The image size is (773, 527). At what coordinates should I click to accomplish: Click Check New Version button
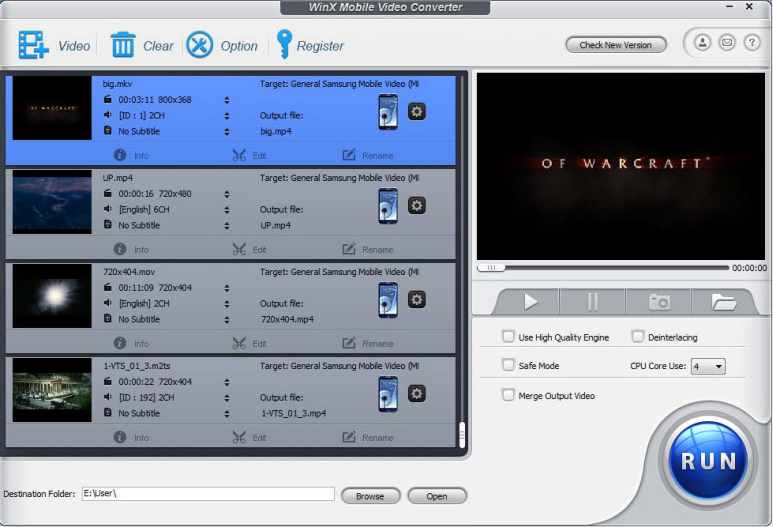point(616,45)
